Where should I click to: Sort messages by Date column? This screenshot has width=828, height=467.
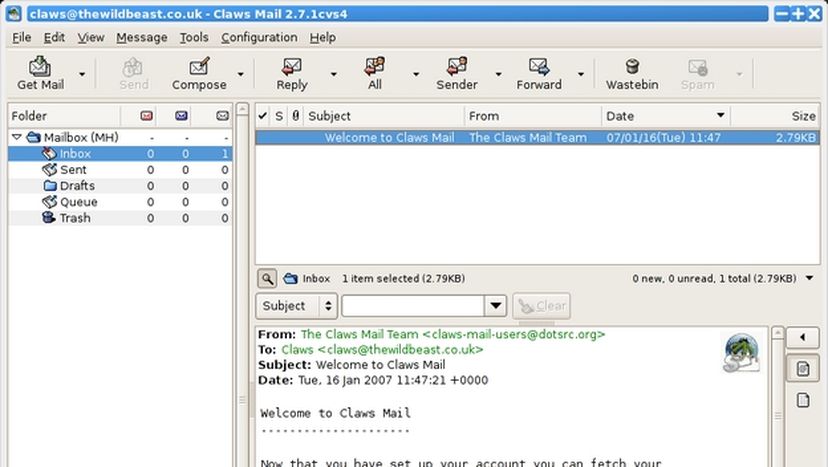(x=665, y=116)
